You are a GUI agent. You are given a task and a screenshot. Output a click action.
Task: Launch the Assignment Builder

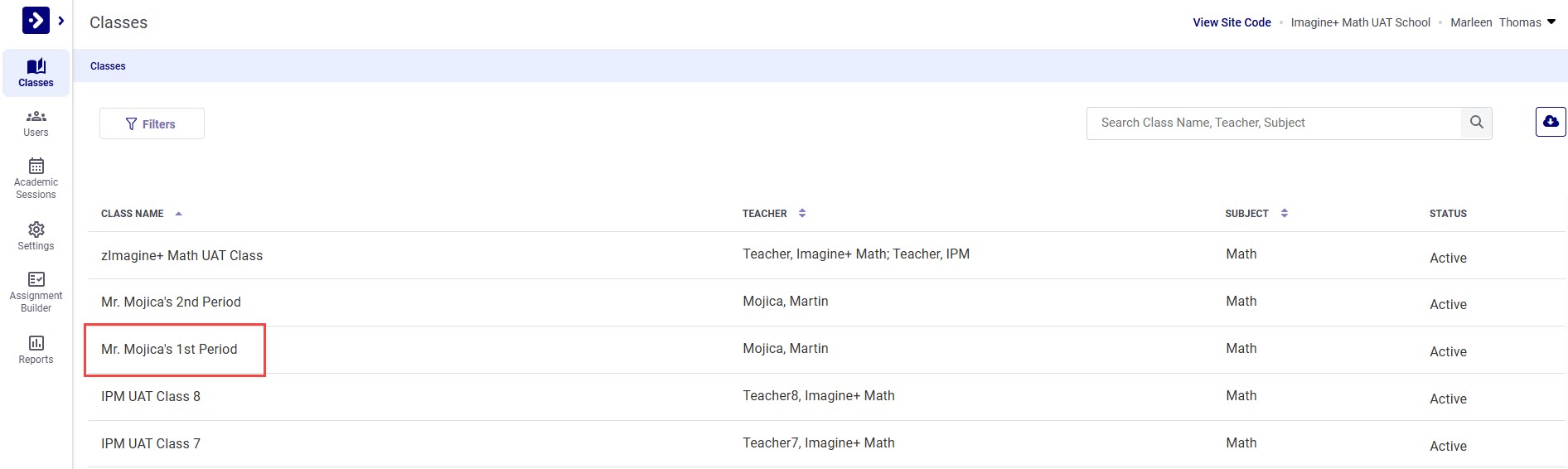point(36,291)
